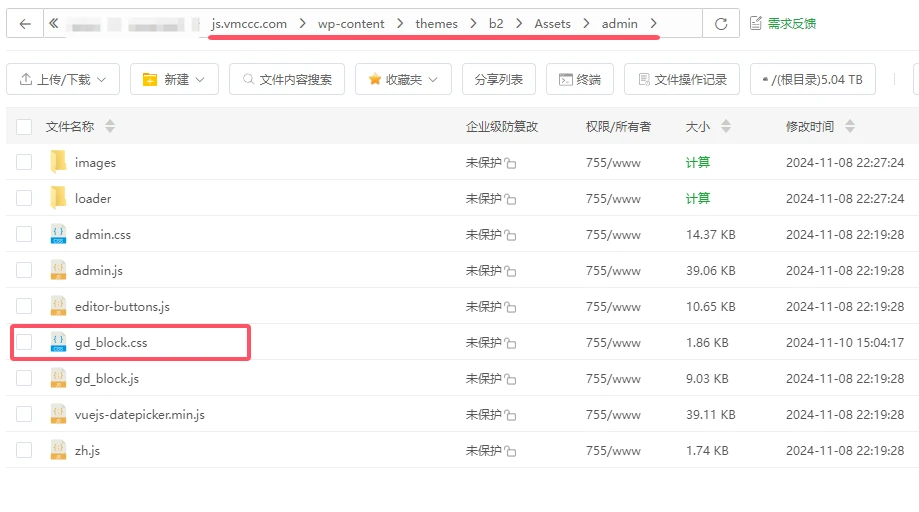Click the back arrow navigation button

pos(25,24)
